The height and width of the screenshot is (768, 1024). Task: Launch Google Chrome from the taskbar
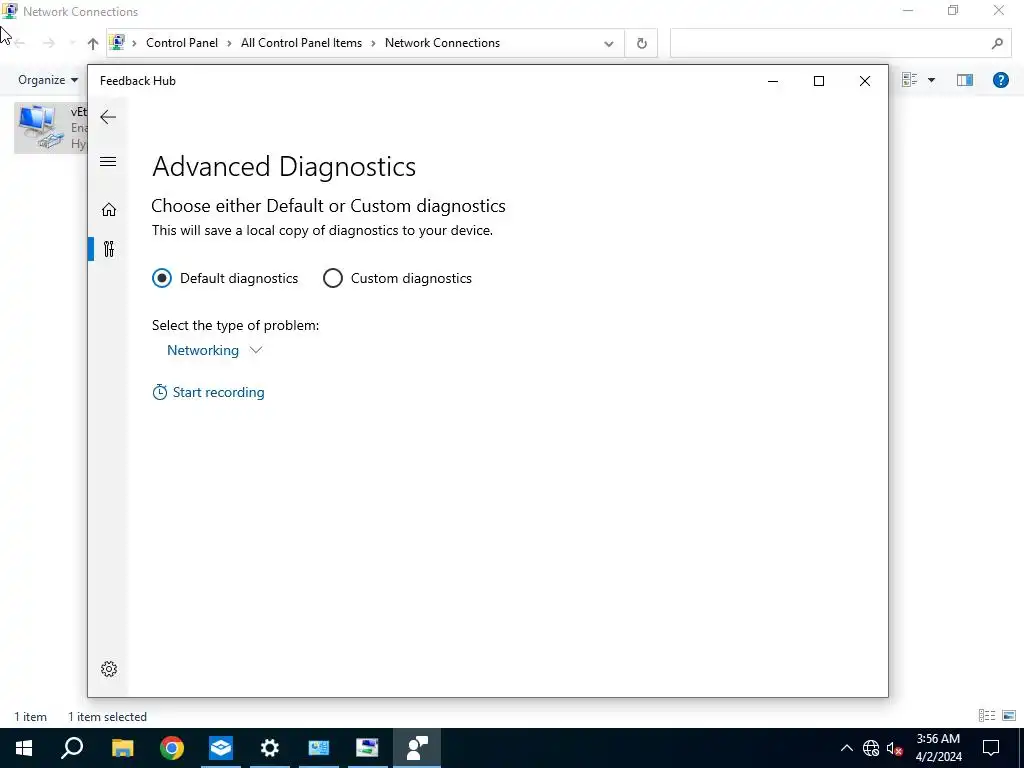[172, 748]
